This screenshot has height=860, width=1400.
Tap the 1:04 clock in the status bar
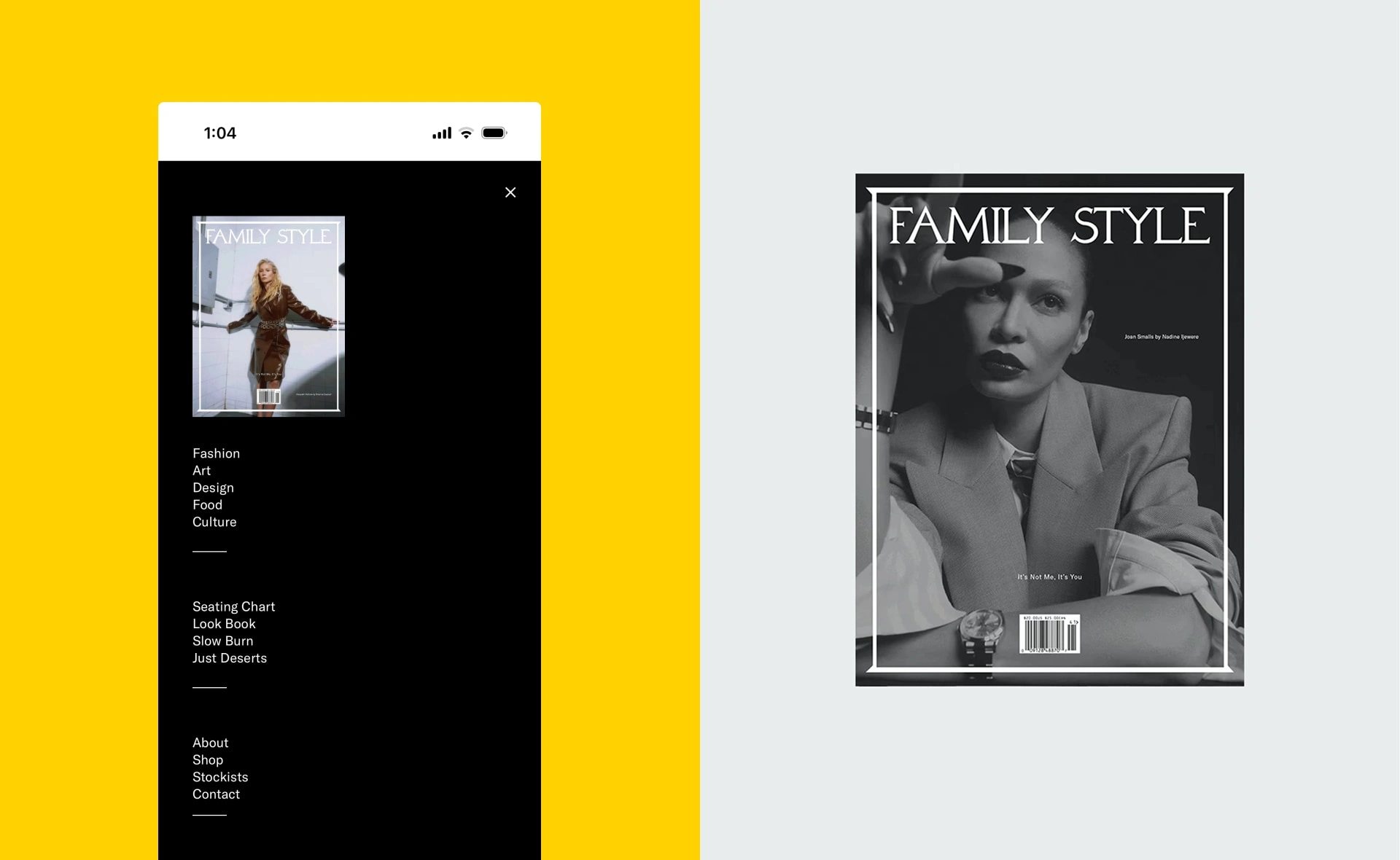[219, 133]
